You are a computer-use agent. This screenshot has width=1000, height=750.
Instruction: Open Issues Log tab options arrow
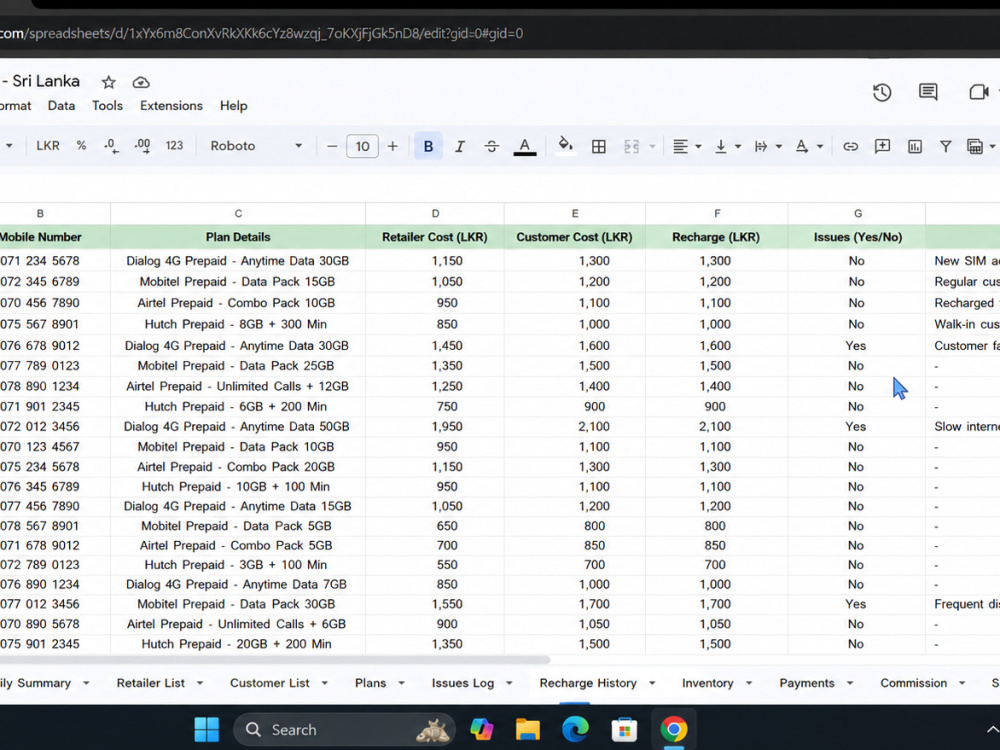(x=509, y=684)
